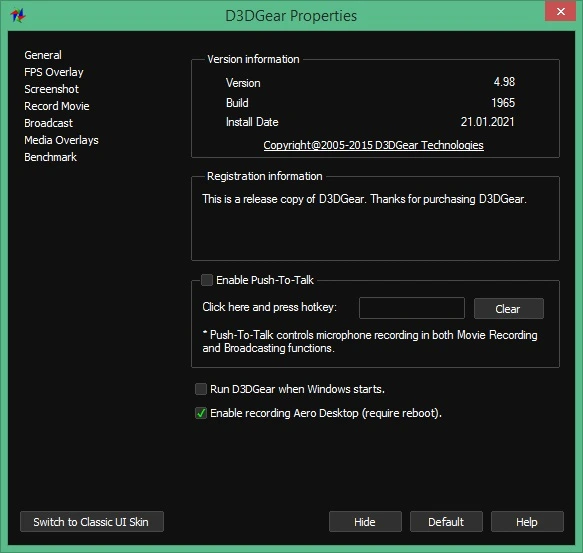Clear the Push-To-Talk hotkey
Viewport: 583px width, 553px height.
[x=509, y=309]
